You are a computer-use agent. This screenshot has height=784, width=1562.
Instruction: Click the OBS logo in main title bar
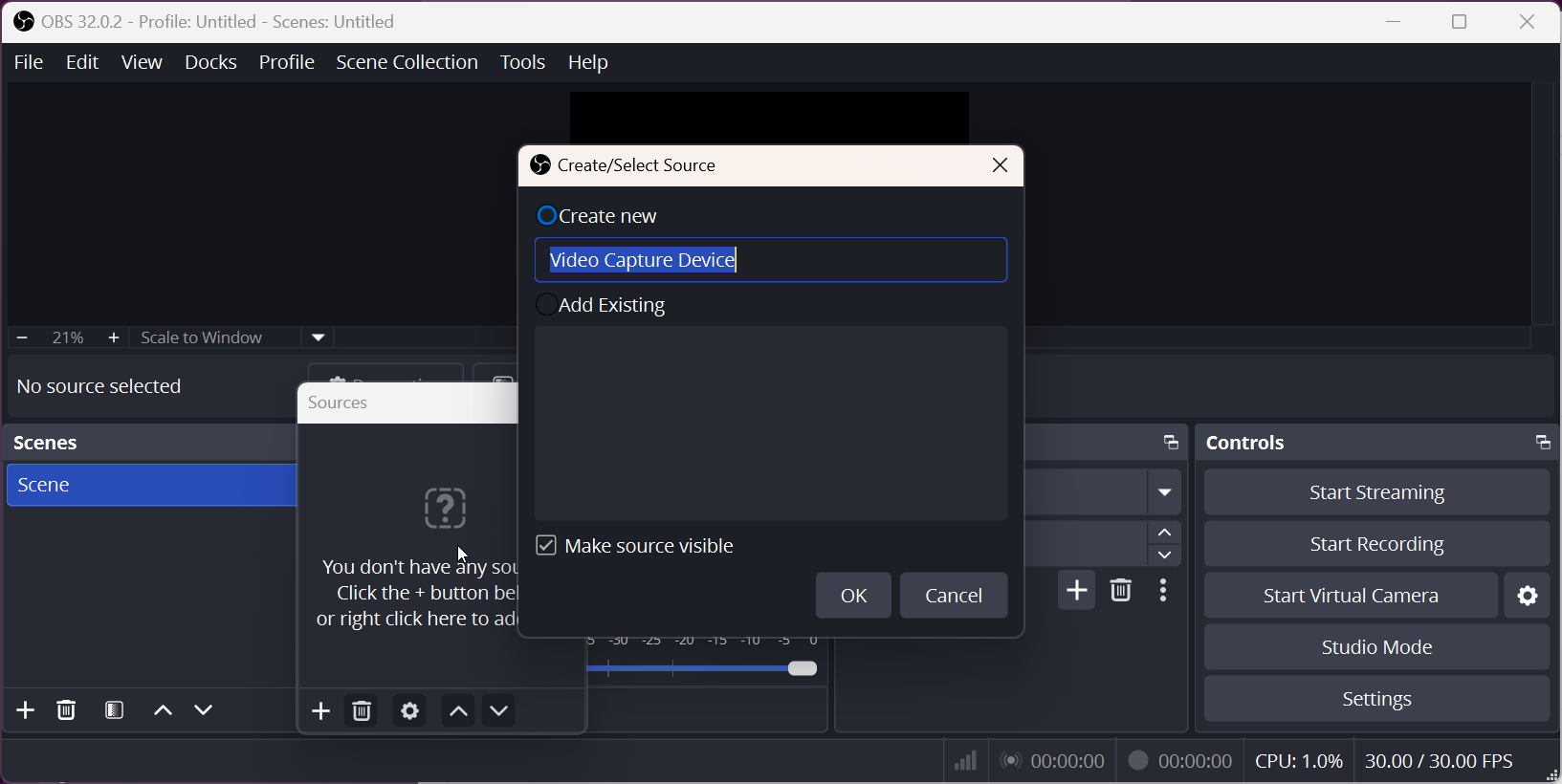(24, 21)
